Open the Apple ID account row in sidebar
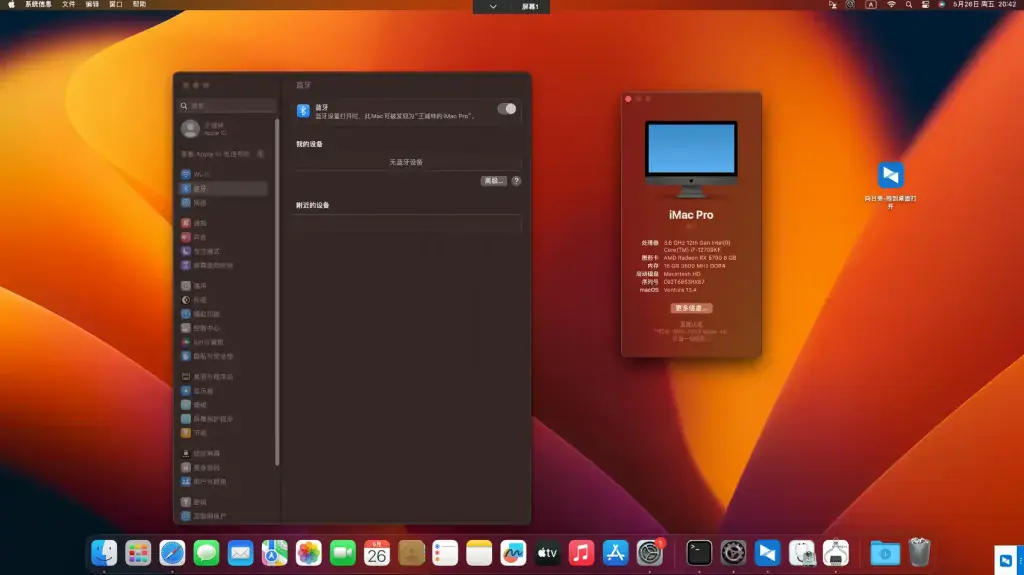 [226, 129]
